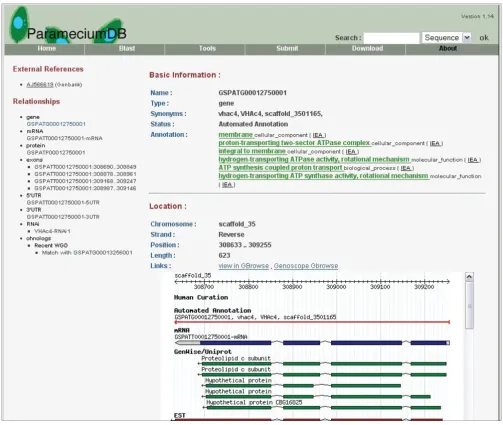This screenshot has height=425, width=503.
Task: Click the ParameciumDB logo
Action: point(68,26)
